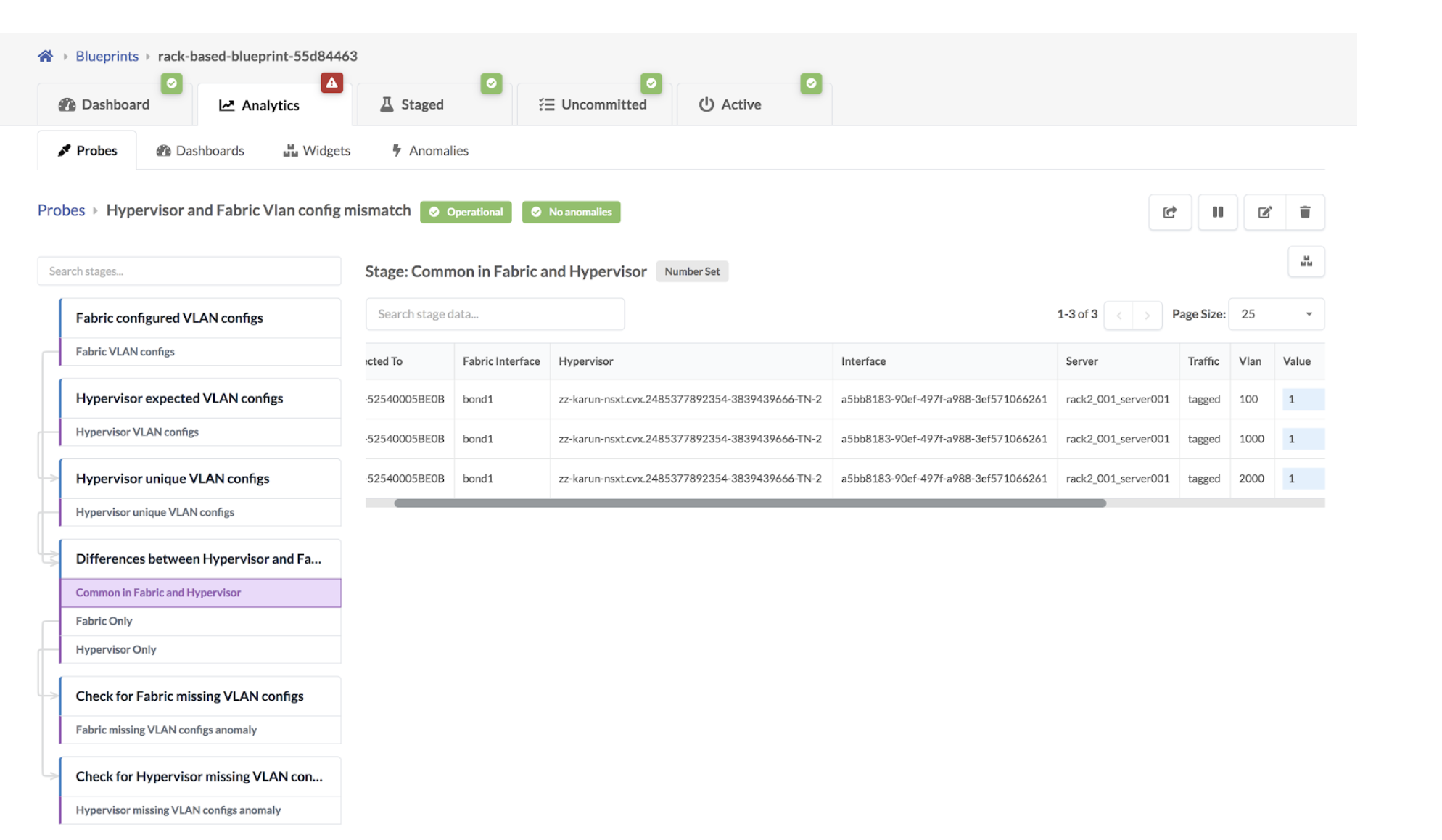
Task: Click the horizontal table scrollbar
Action: tap(749, 503)
